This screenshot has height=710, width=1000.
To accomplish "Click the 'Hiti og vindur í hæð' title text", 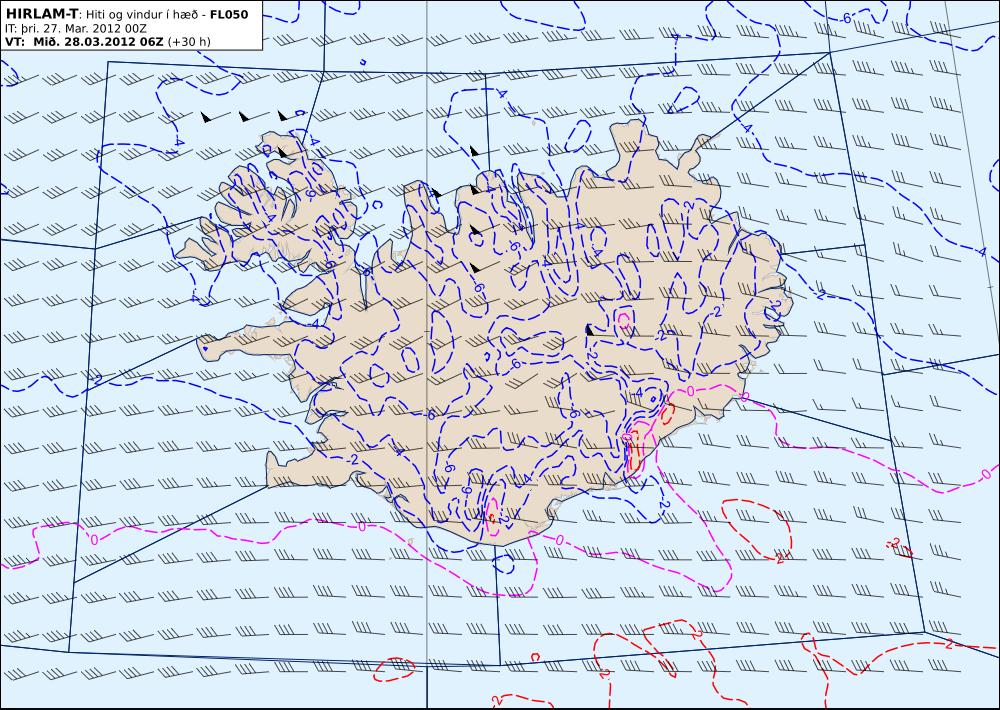I will 141,15.
